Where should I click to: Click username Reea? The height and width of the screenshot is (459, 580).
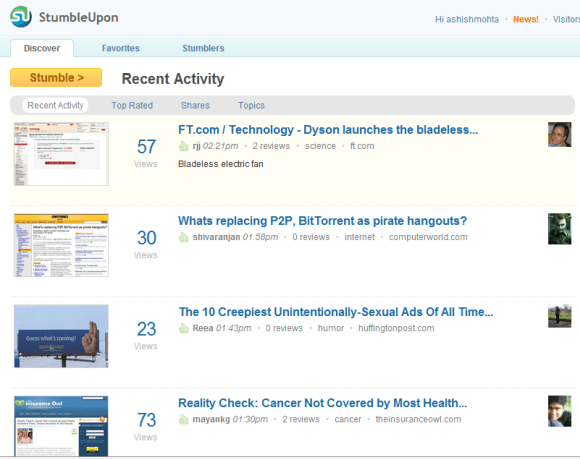203,328
